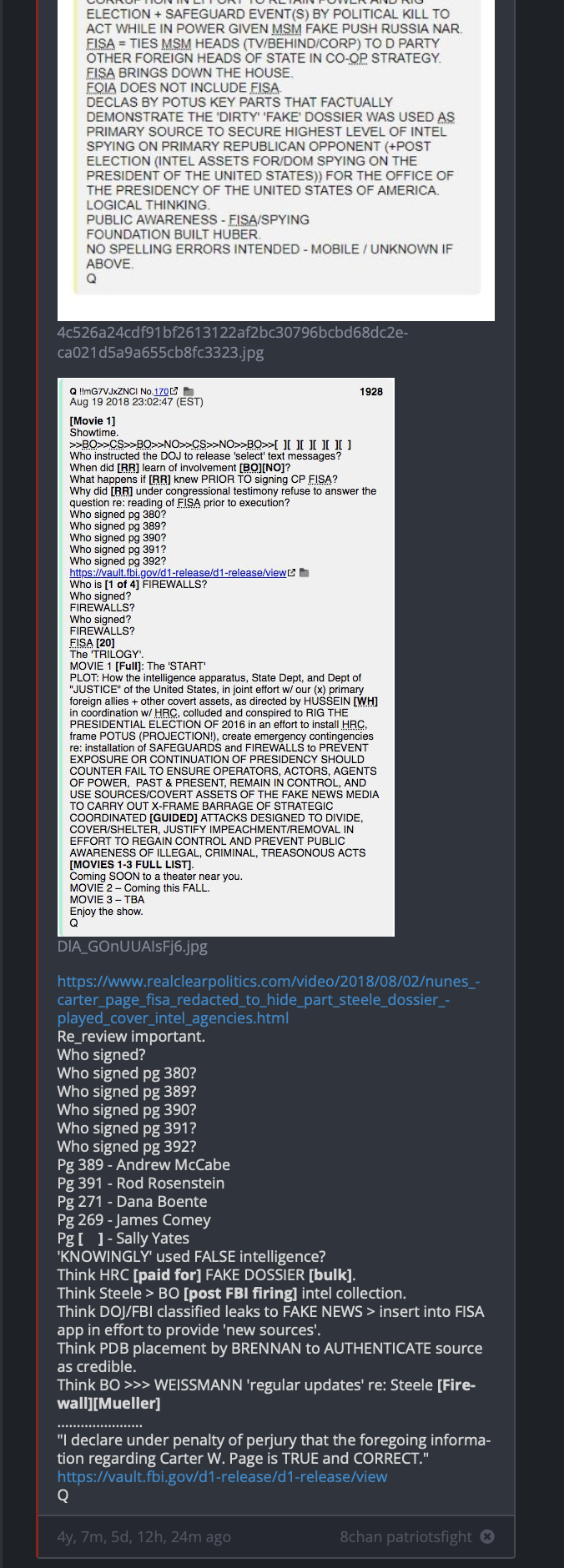Open post number 170 link
564x1568 pixels.
[161, 391]
